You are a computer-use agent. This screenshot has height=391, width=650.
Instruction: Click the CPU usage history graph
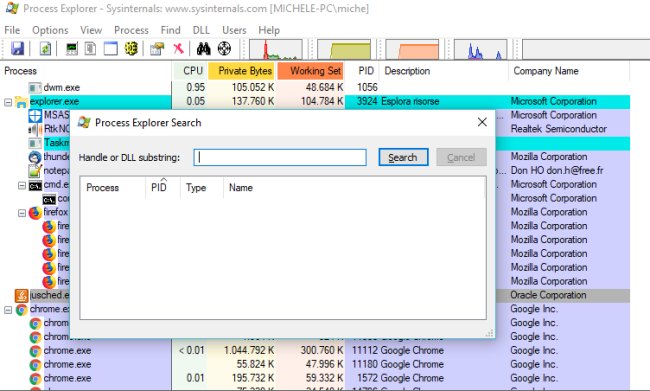[276, 50]
